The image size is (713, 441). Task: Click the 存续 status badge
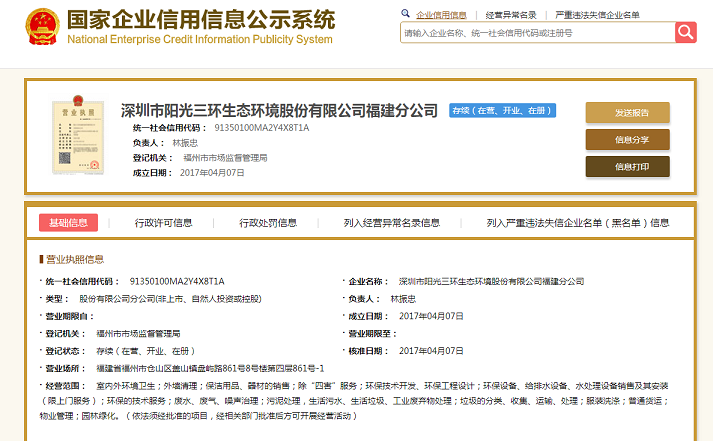[x=502, y=110]
